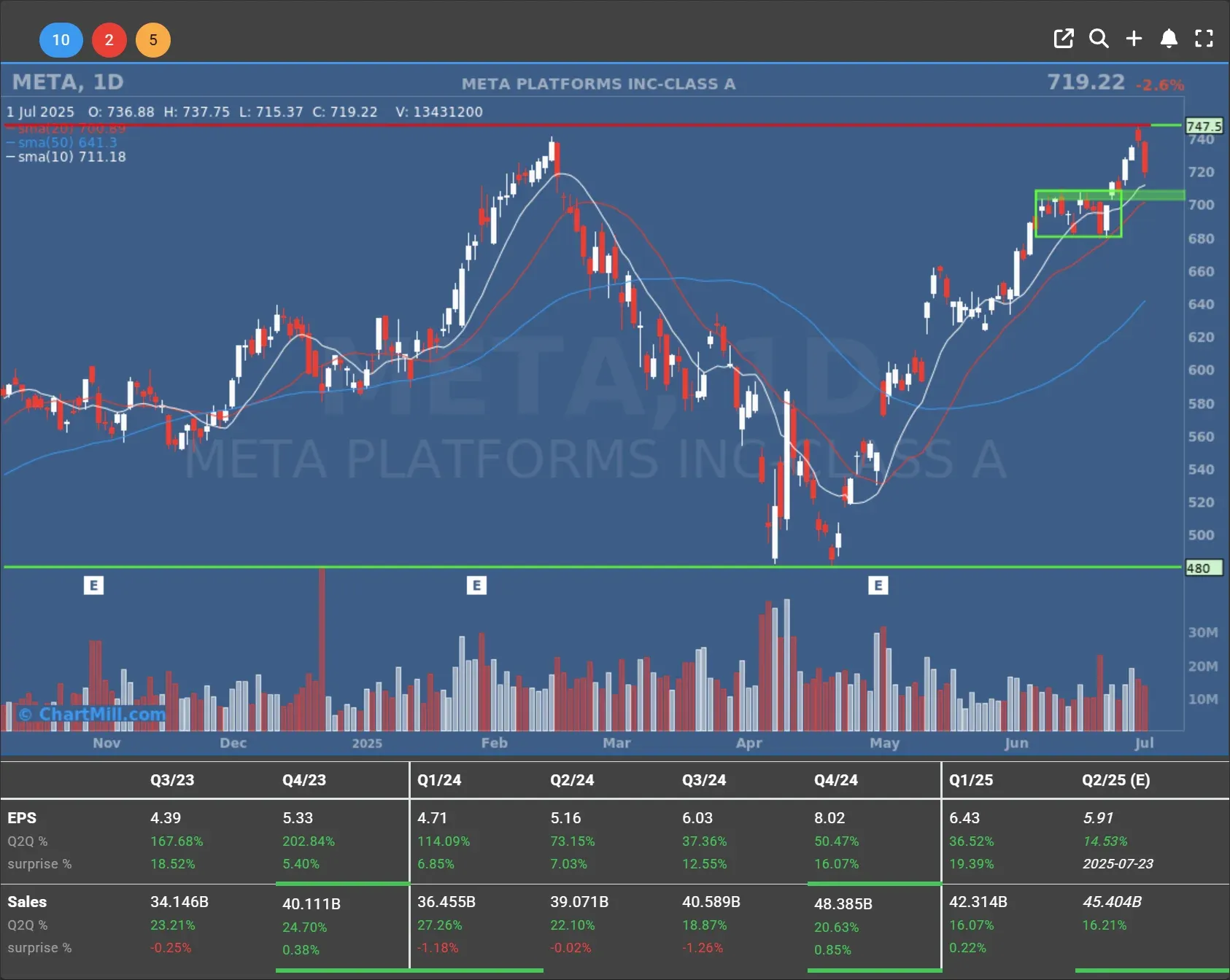The width and height of the screenshot is (1230, 980).
Task: Click the plus add icon
Action: coord(1134,39)
